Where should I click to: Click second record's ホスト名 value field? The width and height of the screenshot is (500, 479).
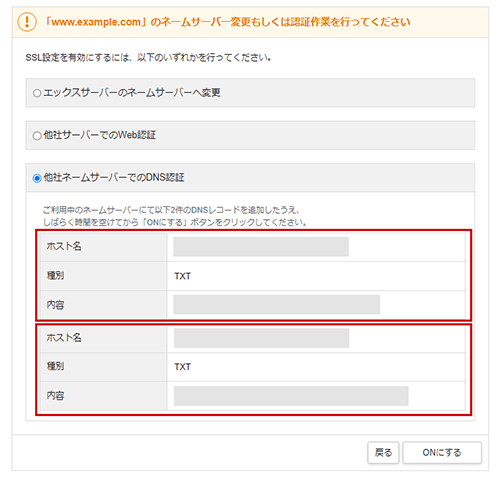[262, 338]
